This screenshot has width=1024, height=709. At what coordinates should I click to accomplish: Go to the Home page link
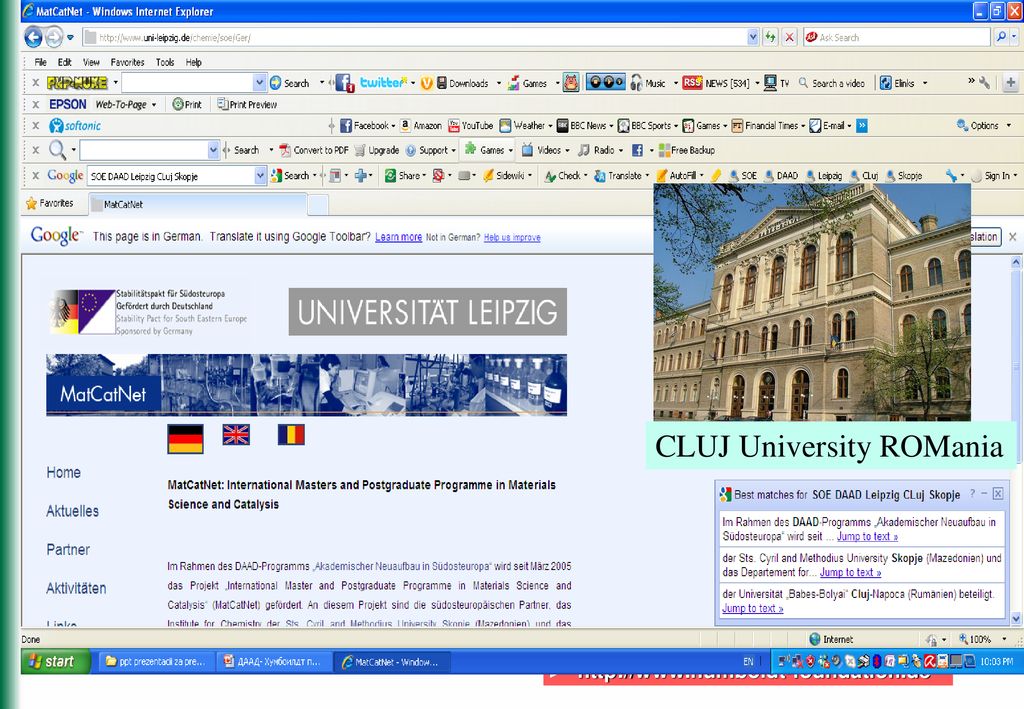coord(63,473)
